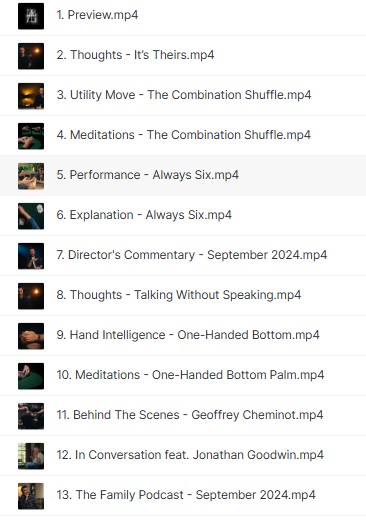Open 3. Utility Move - The Combination Shuffle.mp4
The height and width of the screenshot is (522, 366).
[184, 95]
